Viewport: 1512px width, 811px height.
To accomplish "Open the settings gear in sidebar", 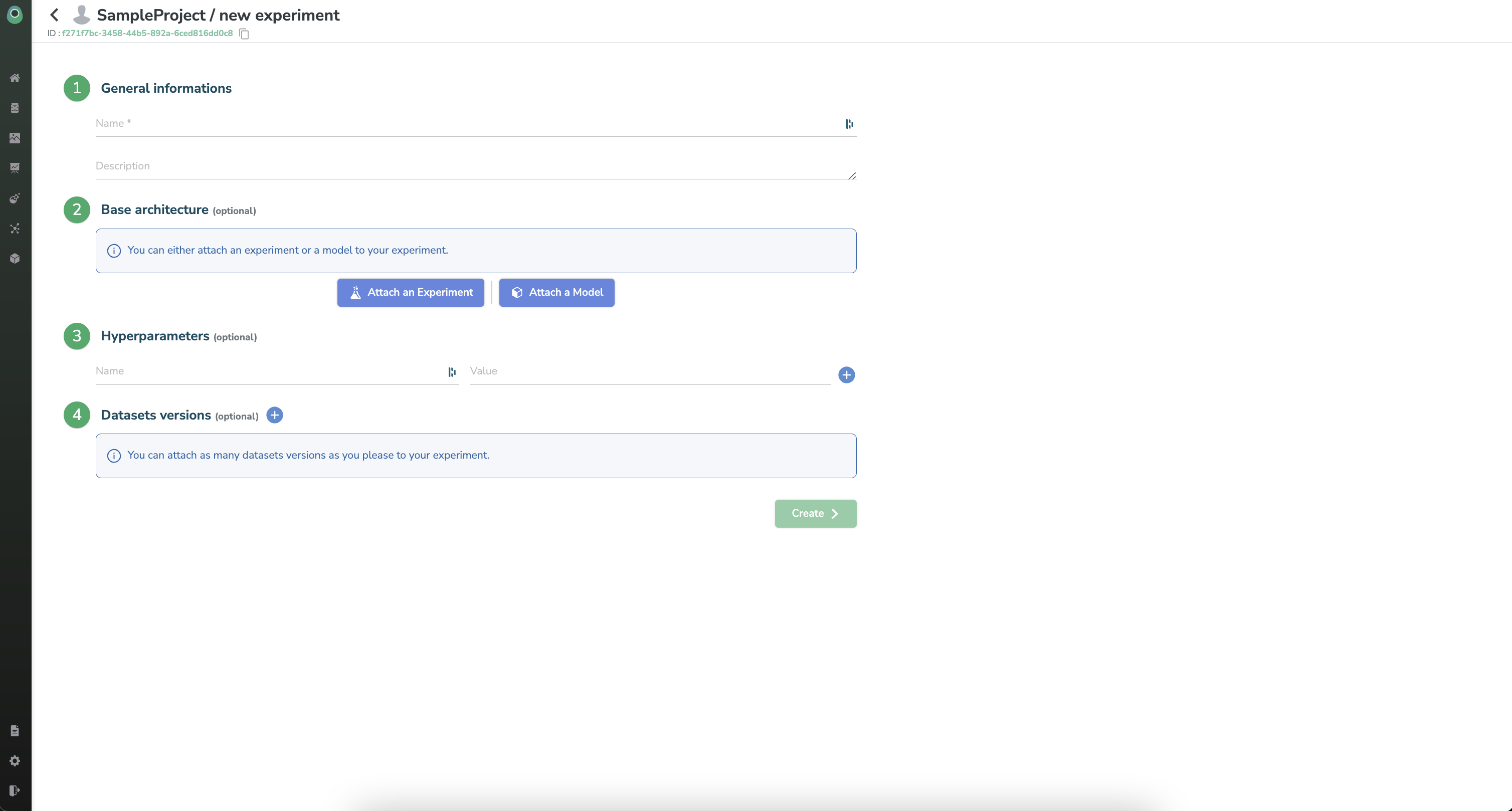I will point(15,760).
